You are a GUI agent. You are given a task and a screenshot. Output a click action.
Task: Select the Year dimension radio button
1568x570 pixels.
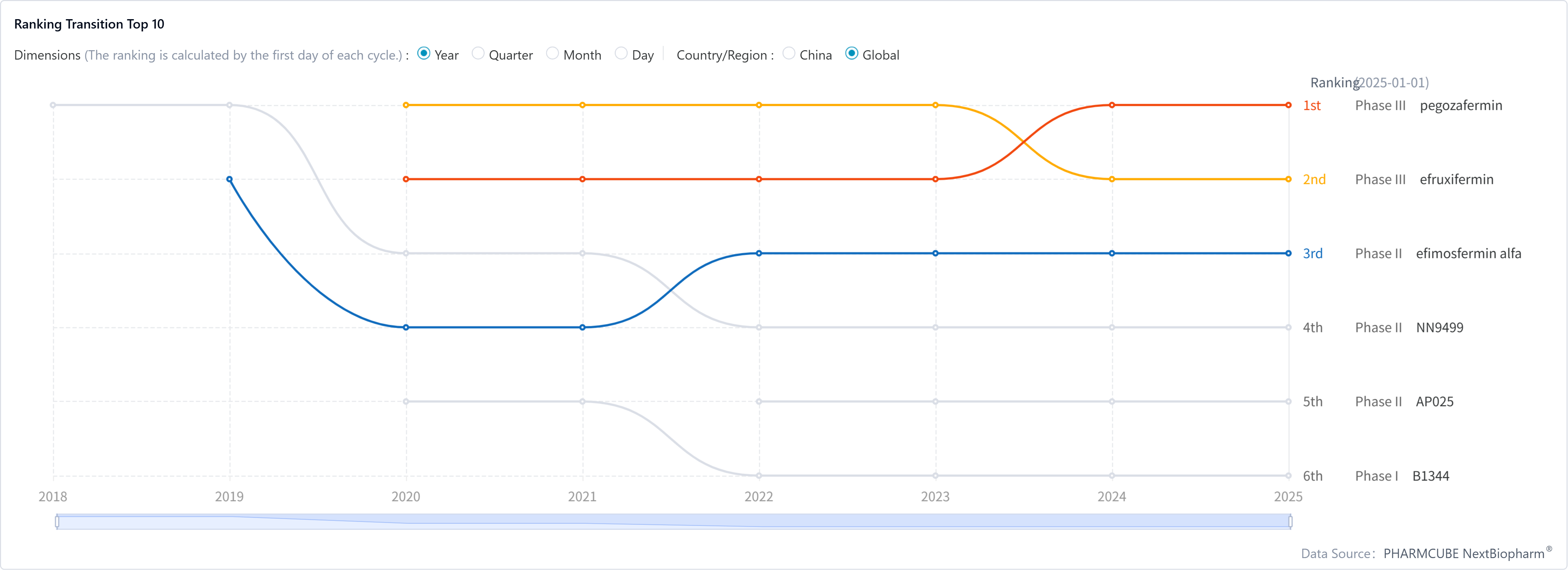click(424, 54)
